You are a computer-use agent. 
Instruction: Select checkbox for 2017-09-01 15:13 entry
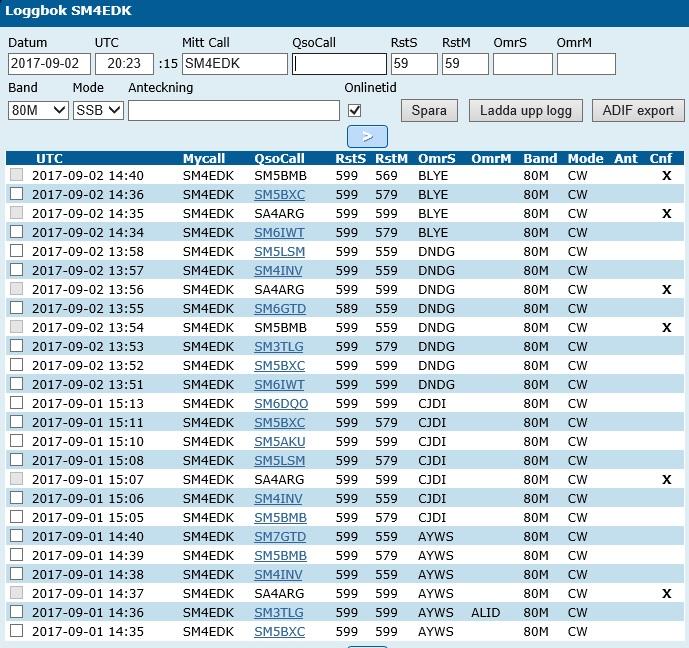click(x=16, y=403)
